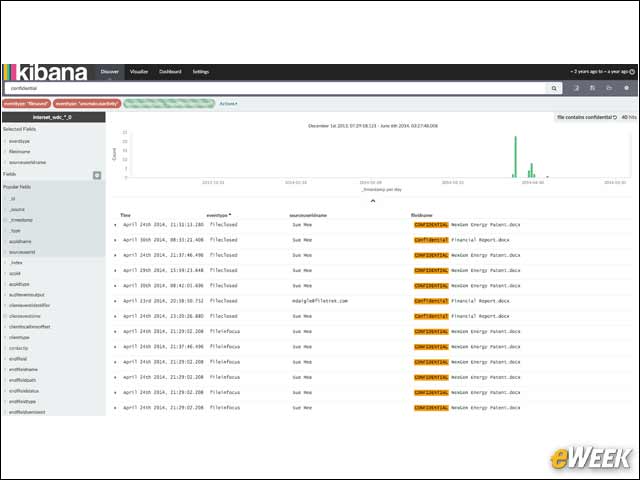This screenshot has width=640, height=480.
Task: Select the _index field in sidebar
Action: coord(16,263)
